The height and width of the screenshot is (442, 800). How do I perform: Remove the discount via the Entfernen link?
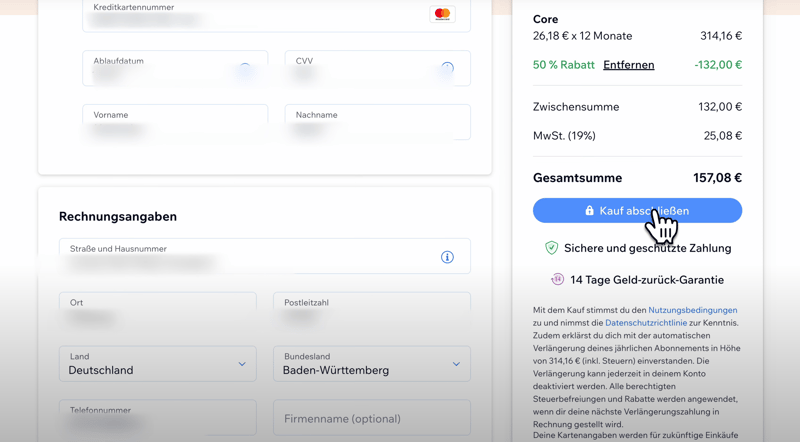point(628,65)
